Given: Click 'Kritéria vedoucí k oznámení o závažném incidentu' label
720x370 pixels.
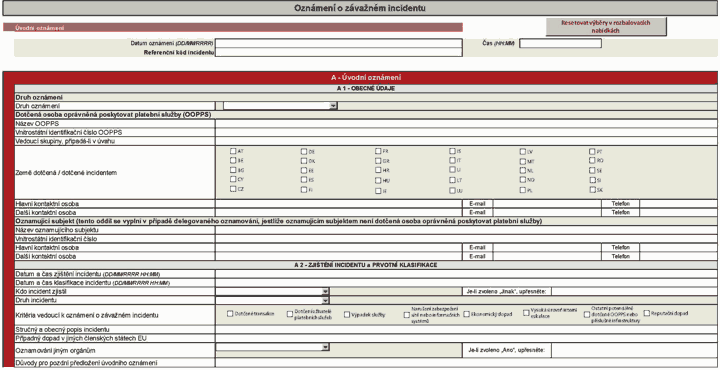Looking at the screenshot, I should [87, 315].
